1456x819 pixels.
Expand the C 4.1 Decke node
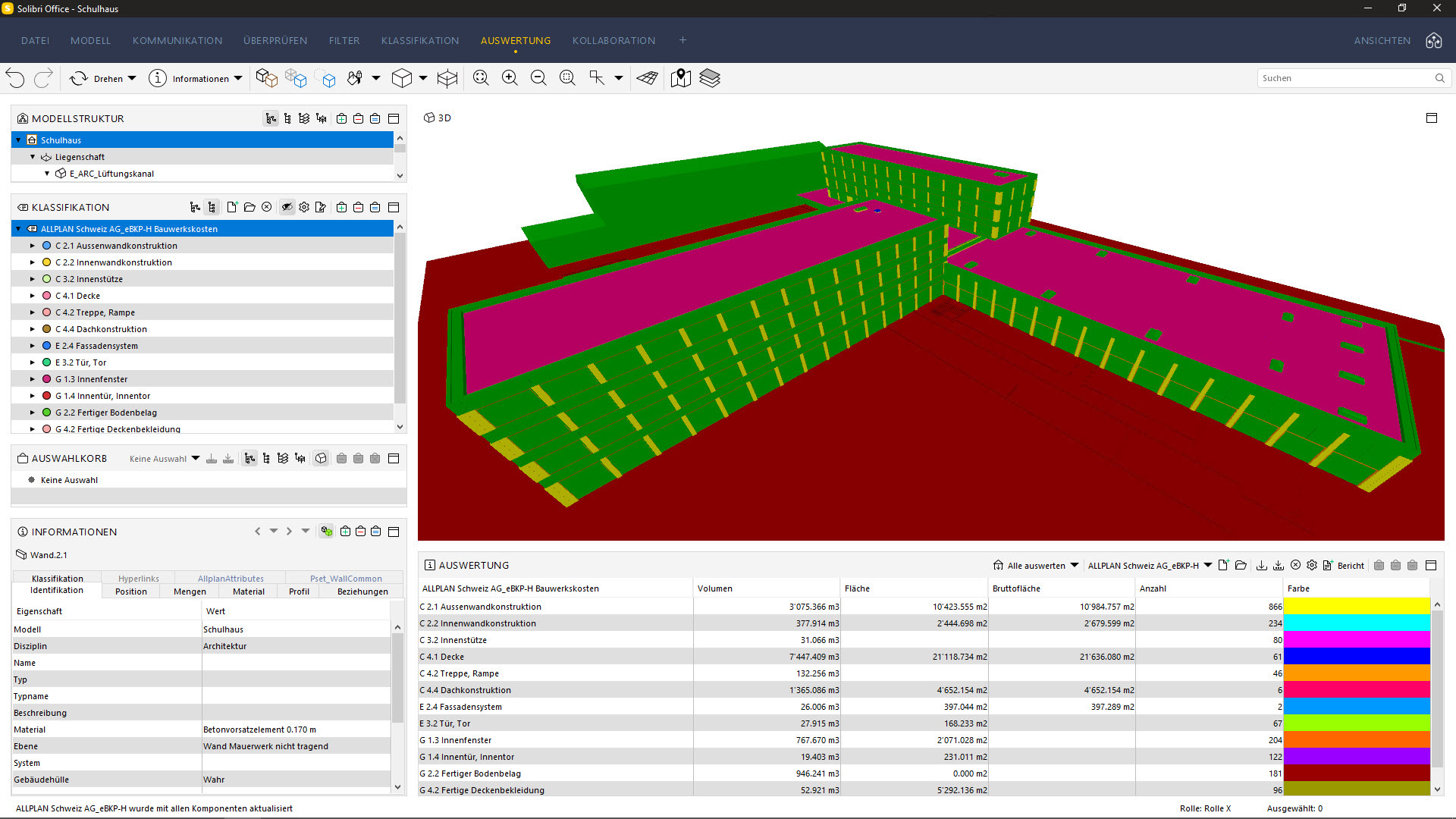pyautogui.click(x=32, y=296)
